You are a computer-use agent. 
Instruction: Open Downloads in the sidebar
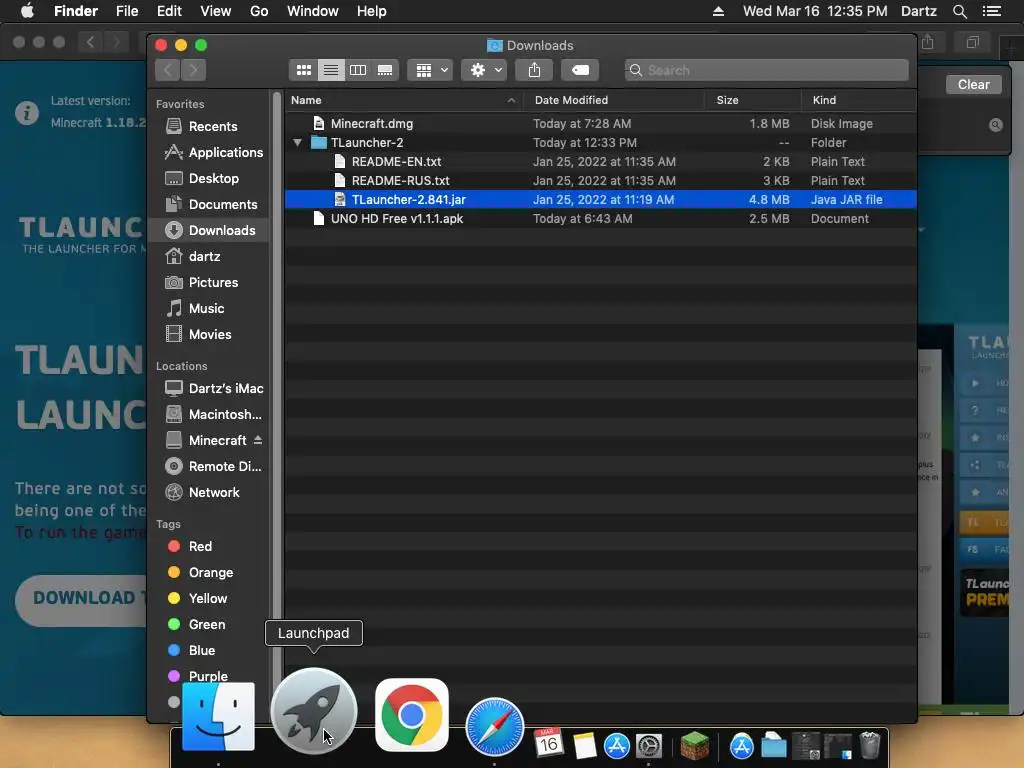209,231
